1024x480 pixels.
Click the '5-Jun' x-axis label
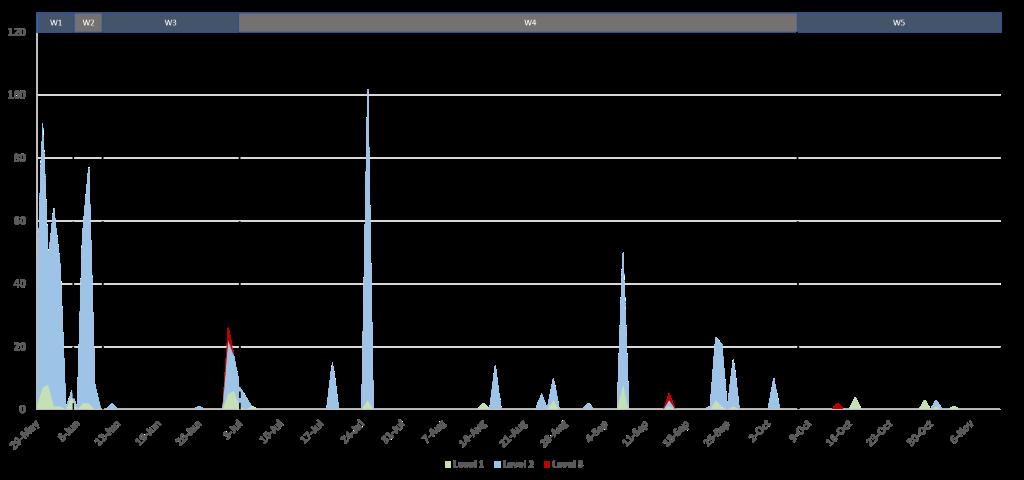(69, 431)
